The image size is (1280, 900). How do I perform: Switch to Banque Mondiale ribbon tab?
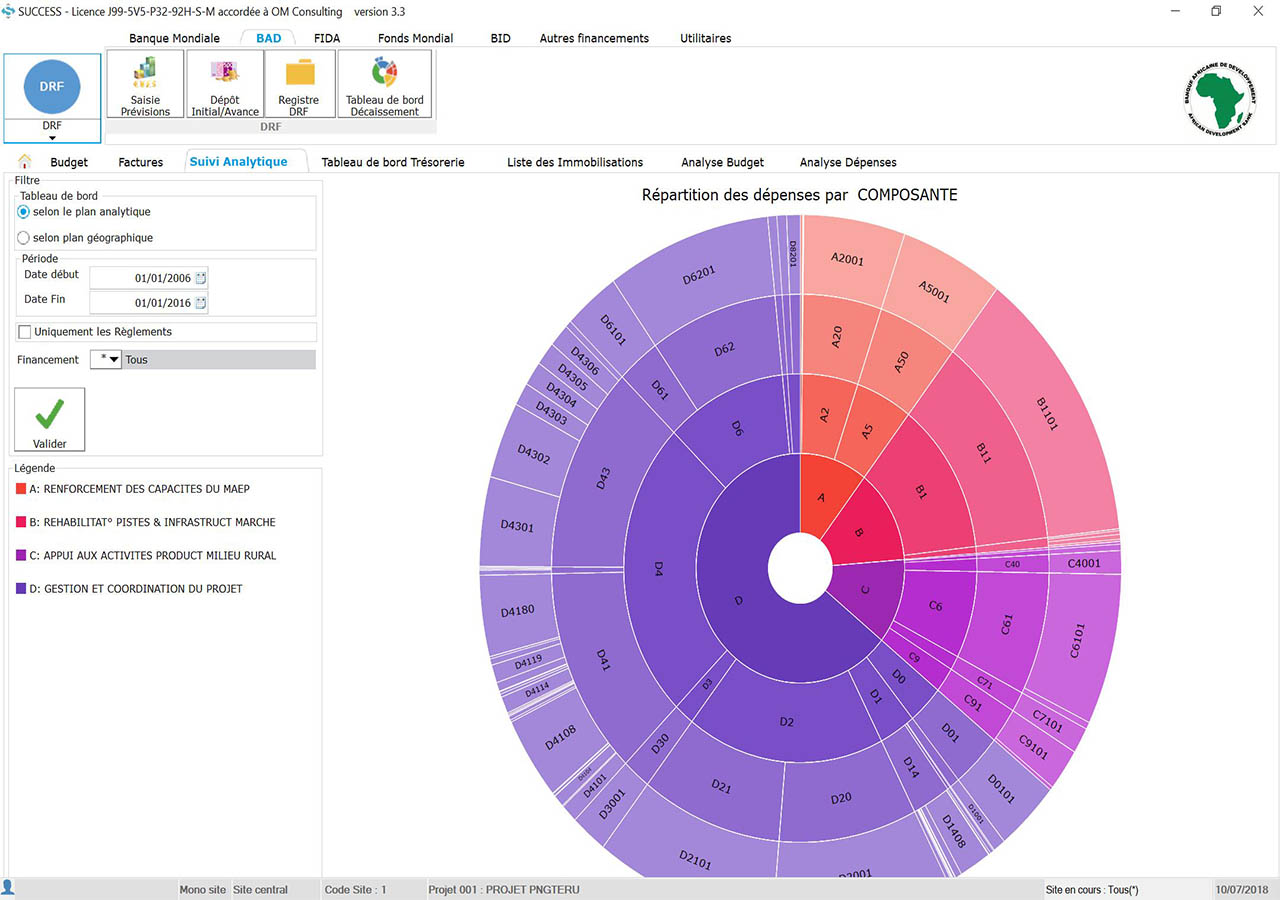(x=174, y=38)
